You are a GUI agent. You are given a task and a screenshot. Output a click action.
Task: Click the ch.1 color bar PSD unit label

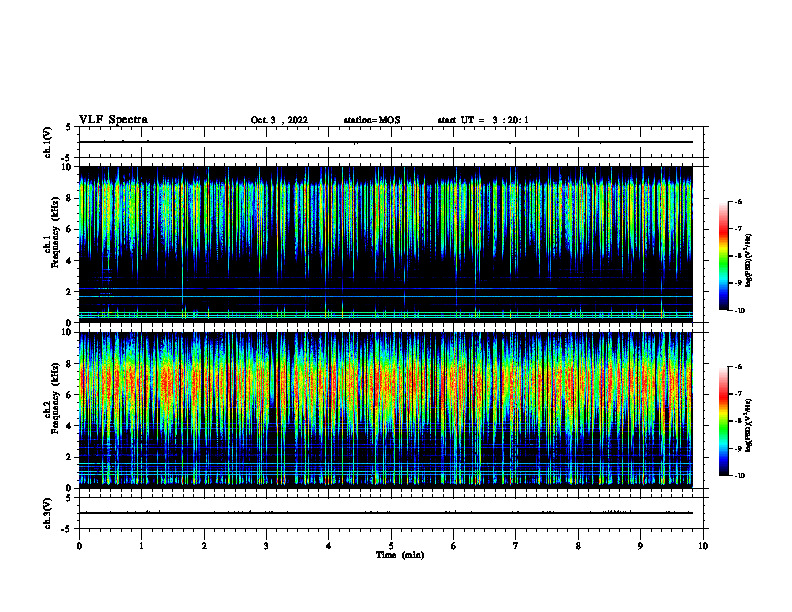click(749, 260)
